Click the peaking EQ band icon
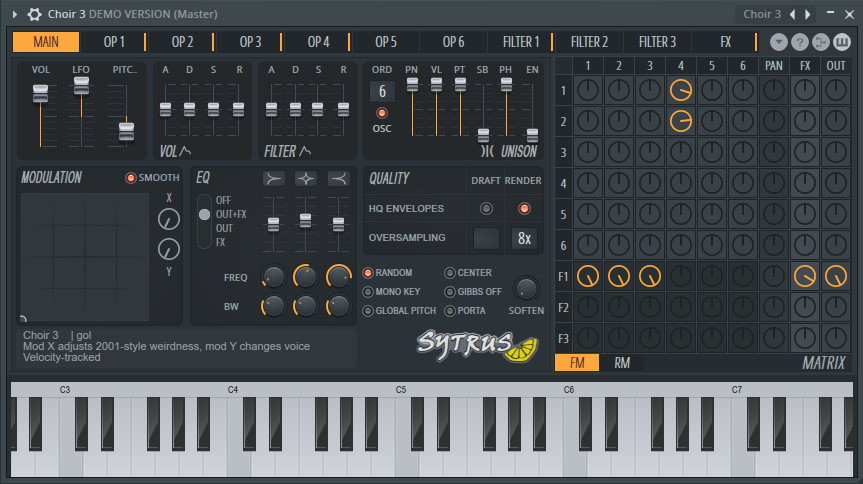The image size is (863, 484). 305,178
